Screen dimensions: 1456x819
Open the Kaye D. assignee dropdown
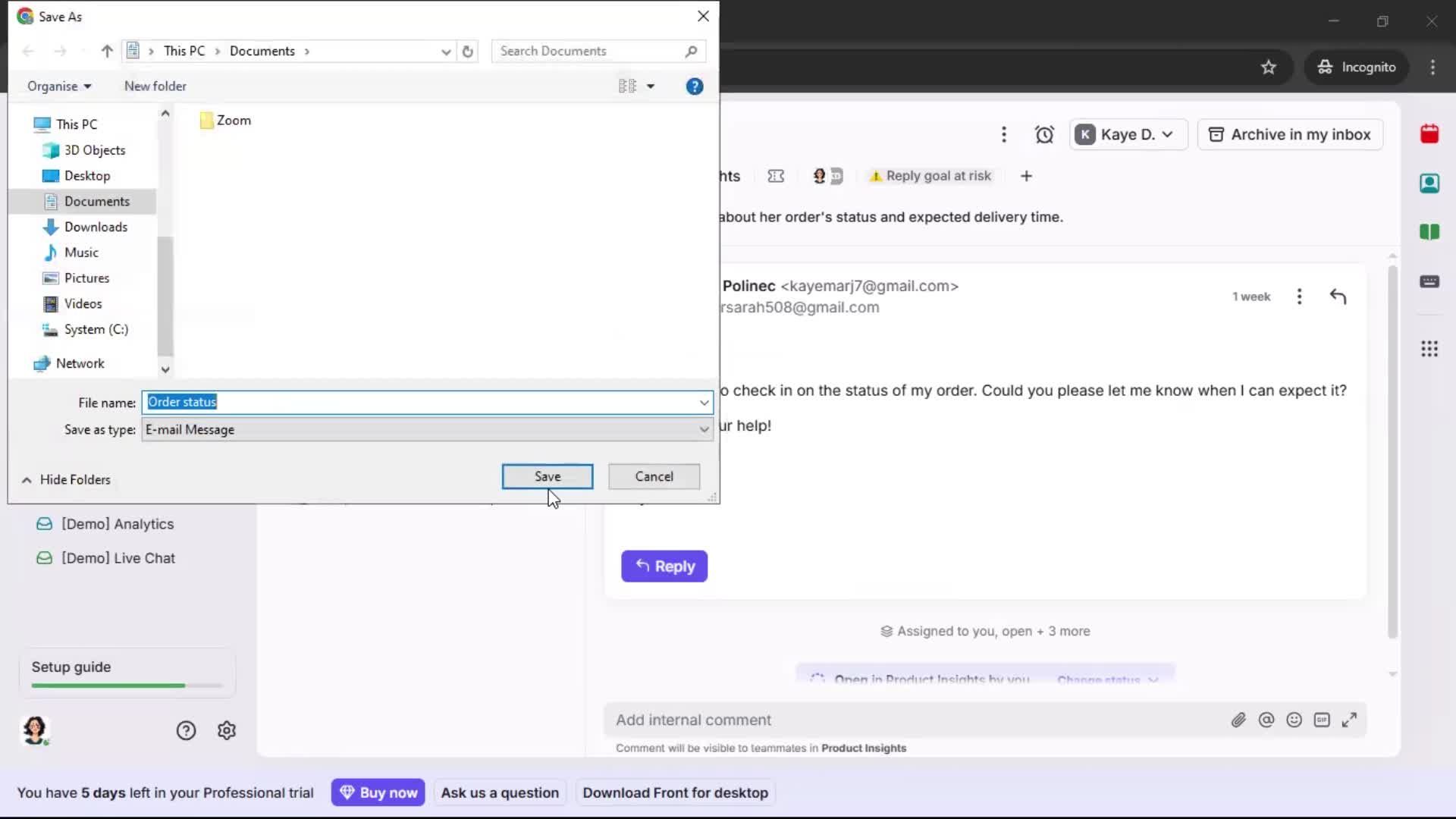pos(1128,134)
